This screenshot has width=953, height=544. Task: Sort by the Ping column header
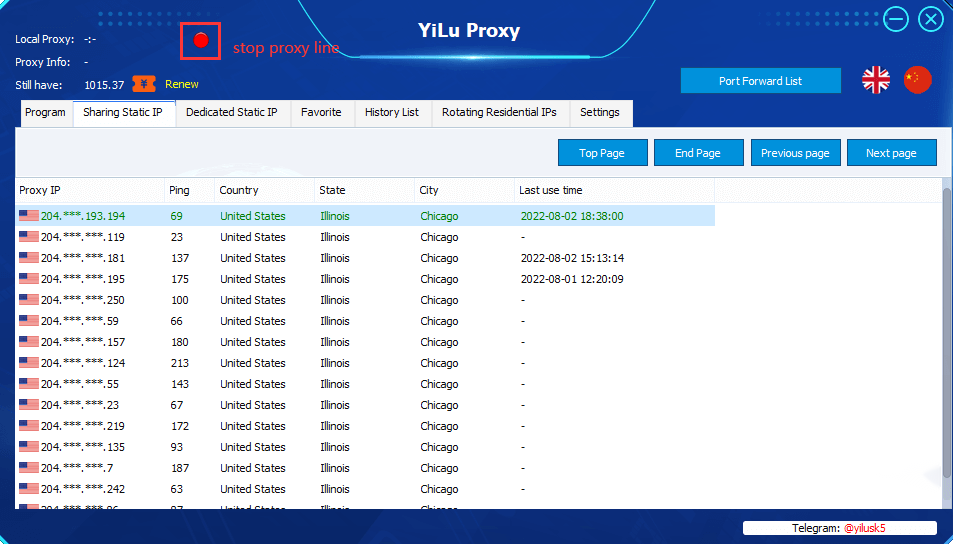pyautogui.click(x=190, y=190)
